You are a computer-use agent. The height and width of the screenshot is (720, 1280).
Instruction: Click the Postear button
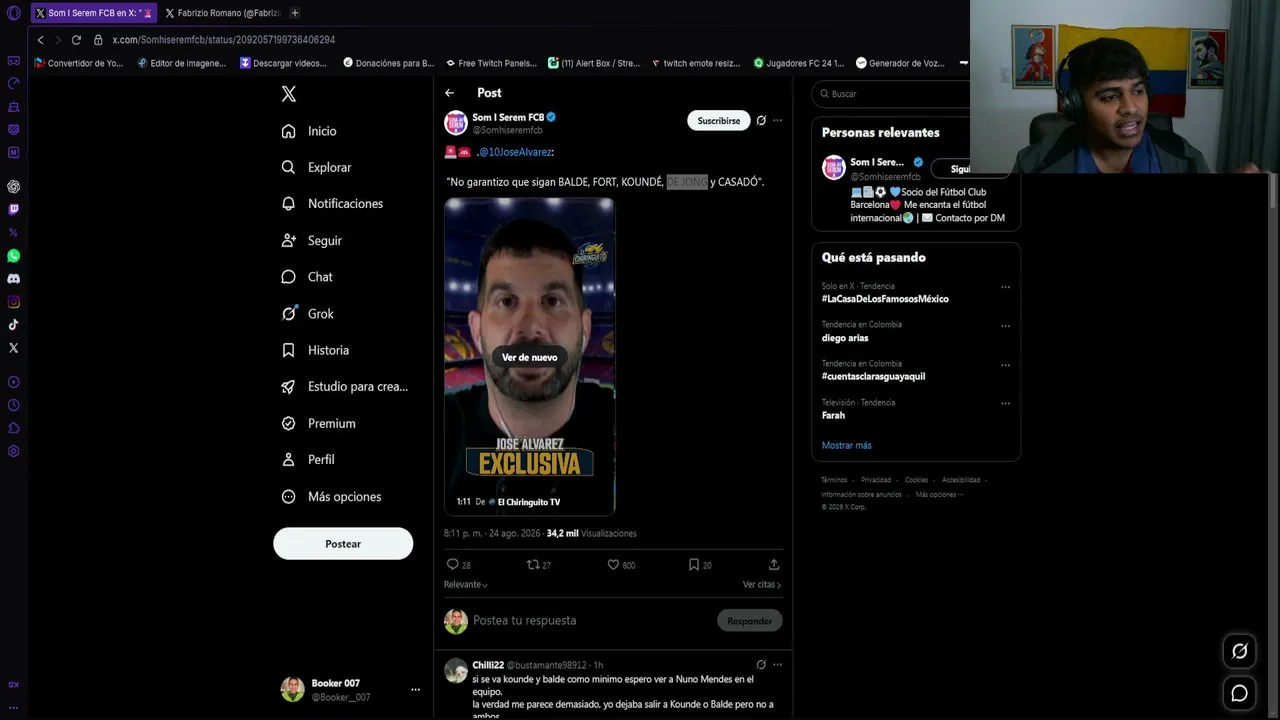343,544
